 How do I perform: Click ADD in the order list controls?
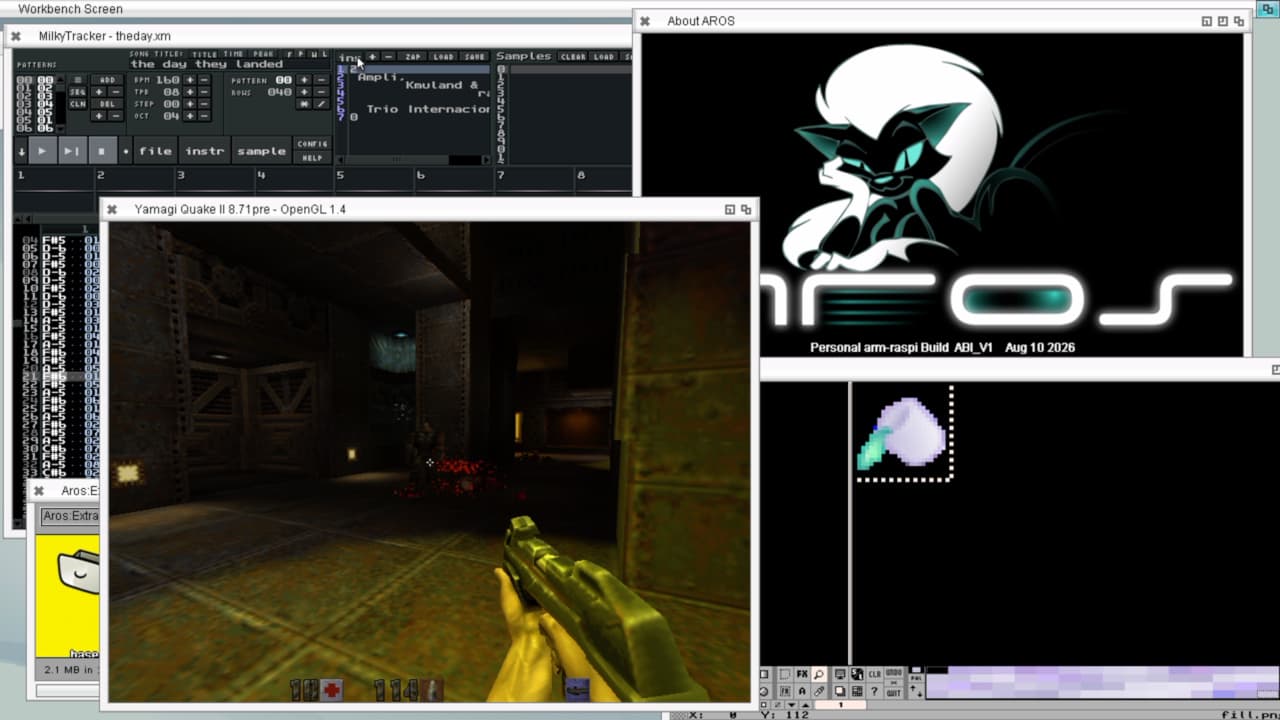coord(106,80)
